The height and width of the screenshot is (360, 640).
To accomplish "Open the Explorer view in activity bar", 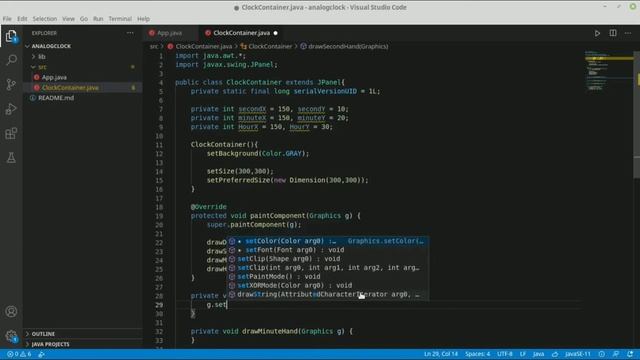I will 11,36.
